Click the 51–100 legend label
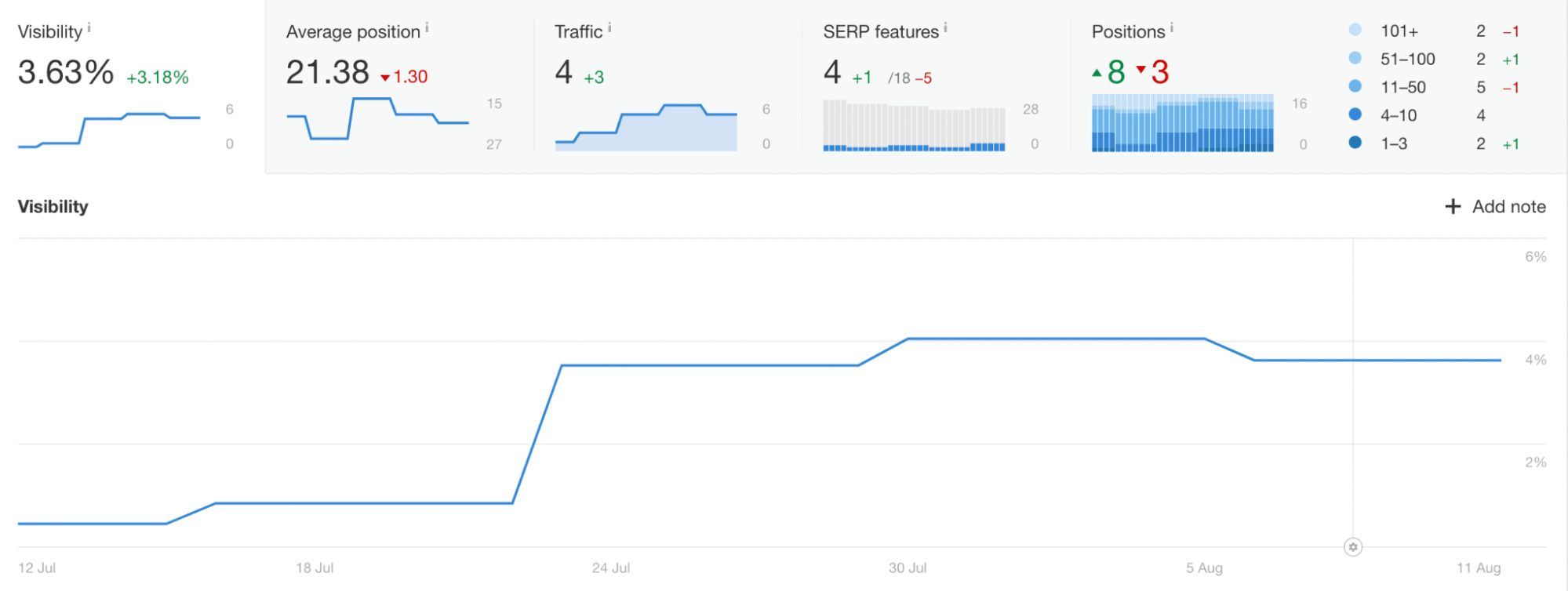This screenshot has width=1568, height=591. click(x=1408, y=60)
